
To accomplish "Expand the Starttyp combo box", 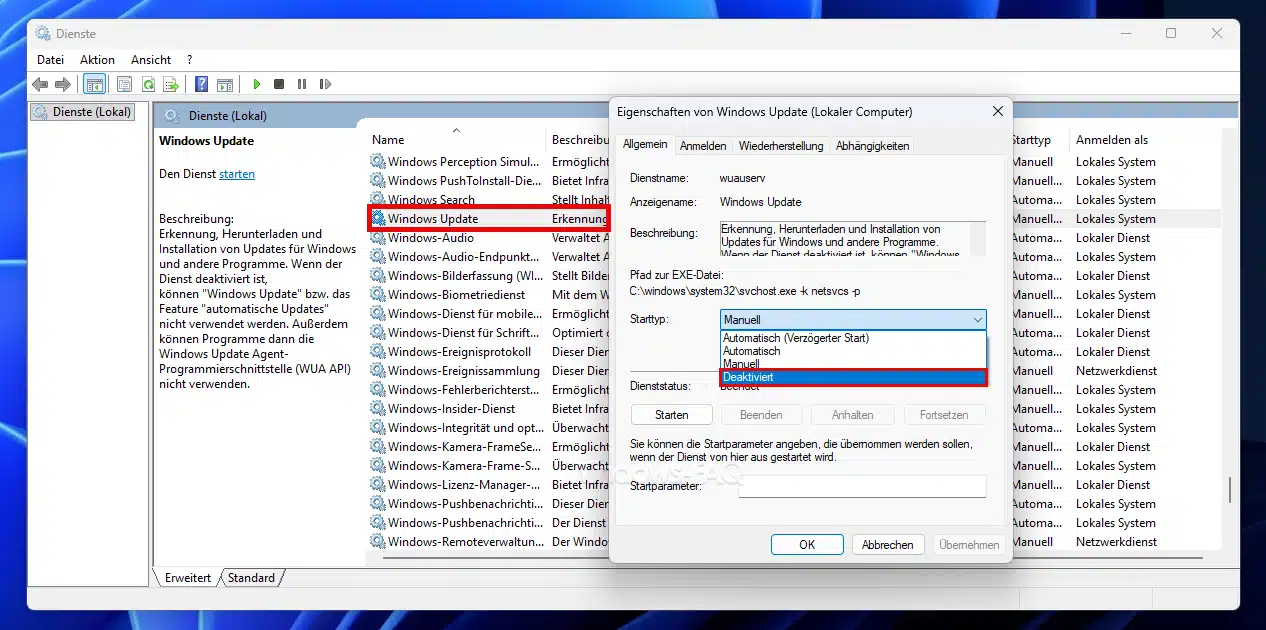I will tap(852, 320).
